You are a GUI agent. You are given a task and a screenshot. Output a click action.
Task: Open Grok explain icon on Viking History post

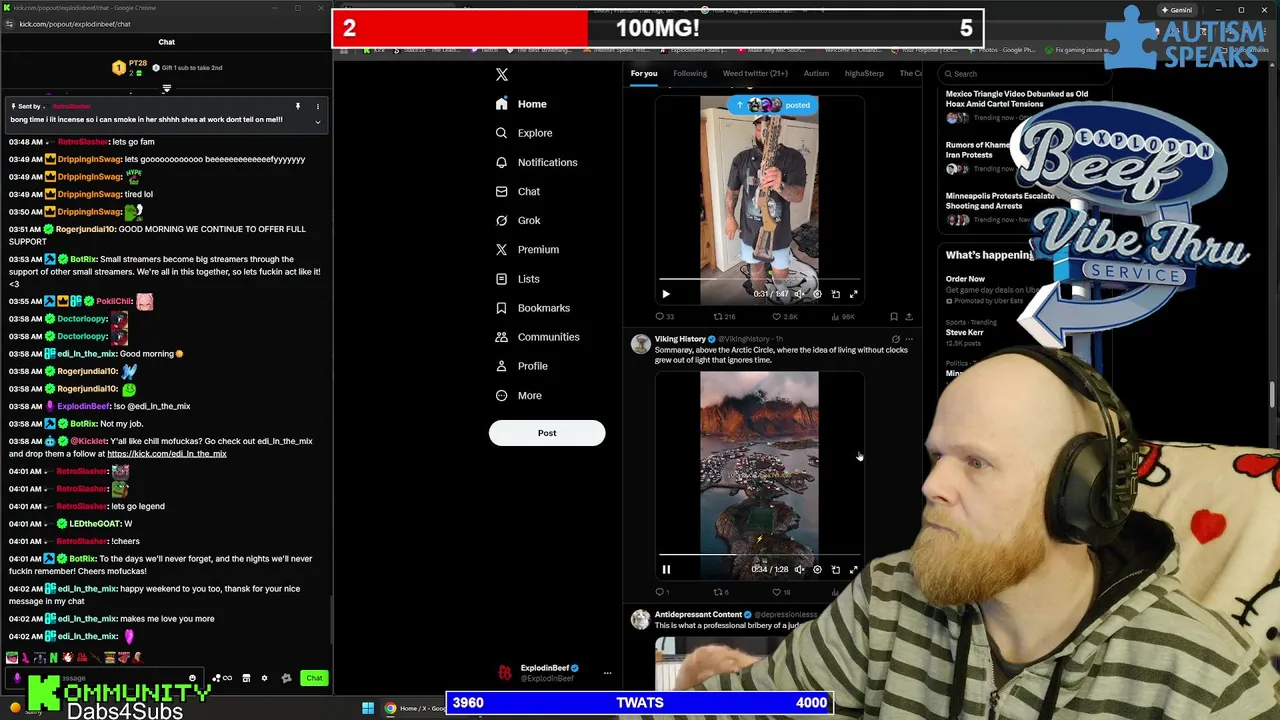(895, 339)
